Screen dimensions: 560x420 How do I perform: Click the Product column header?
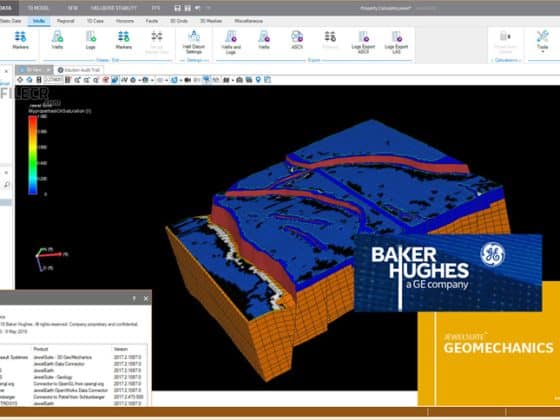click(40, 349)
